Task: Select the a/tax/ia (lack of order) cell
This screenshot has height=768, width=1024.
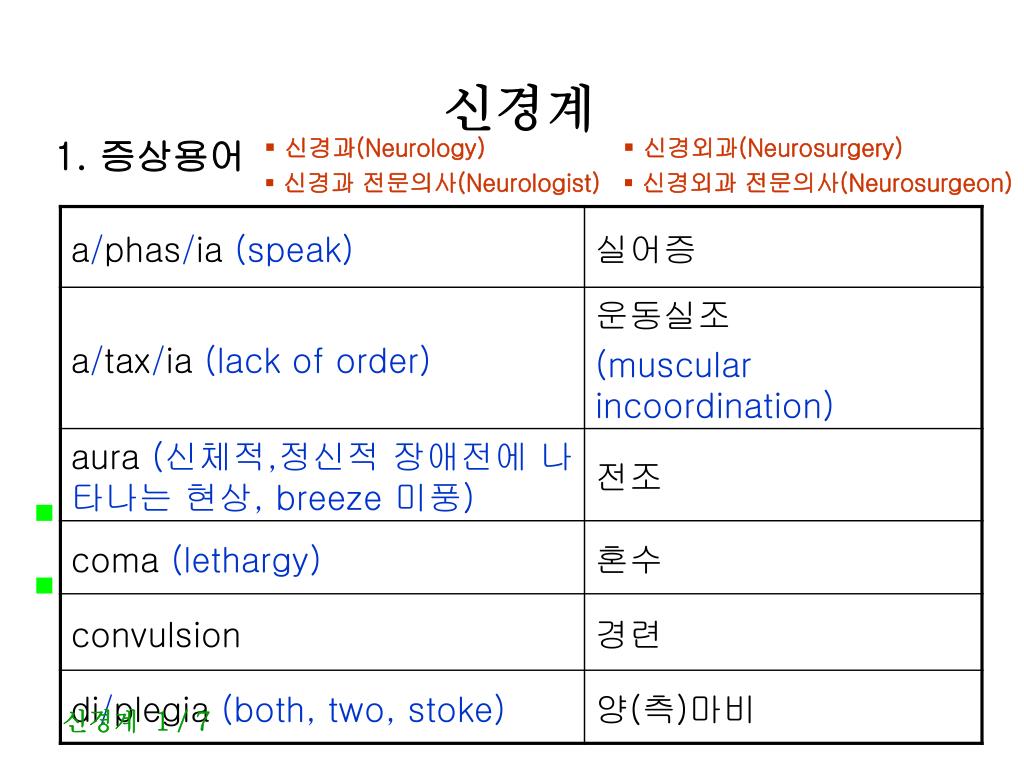Action: 250,361
